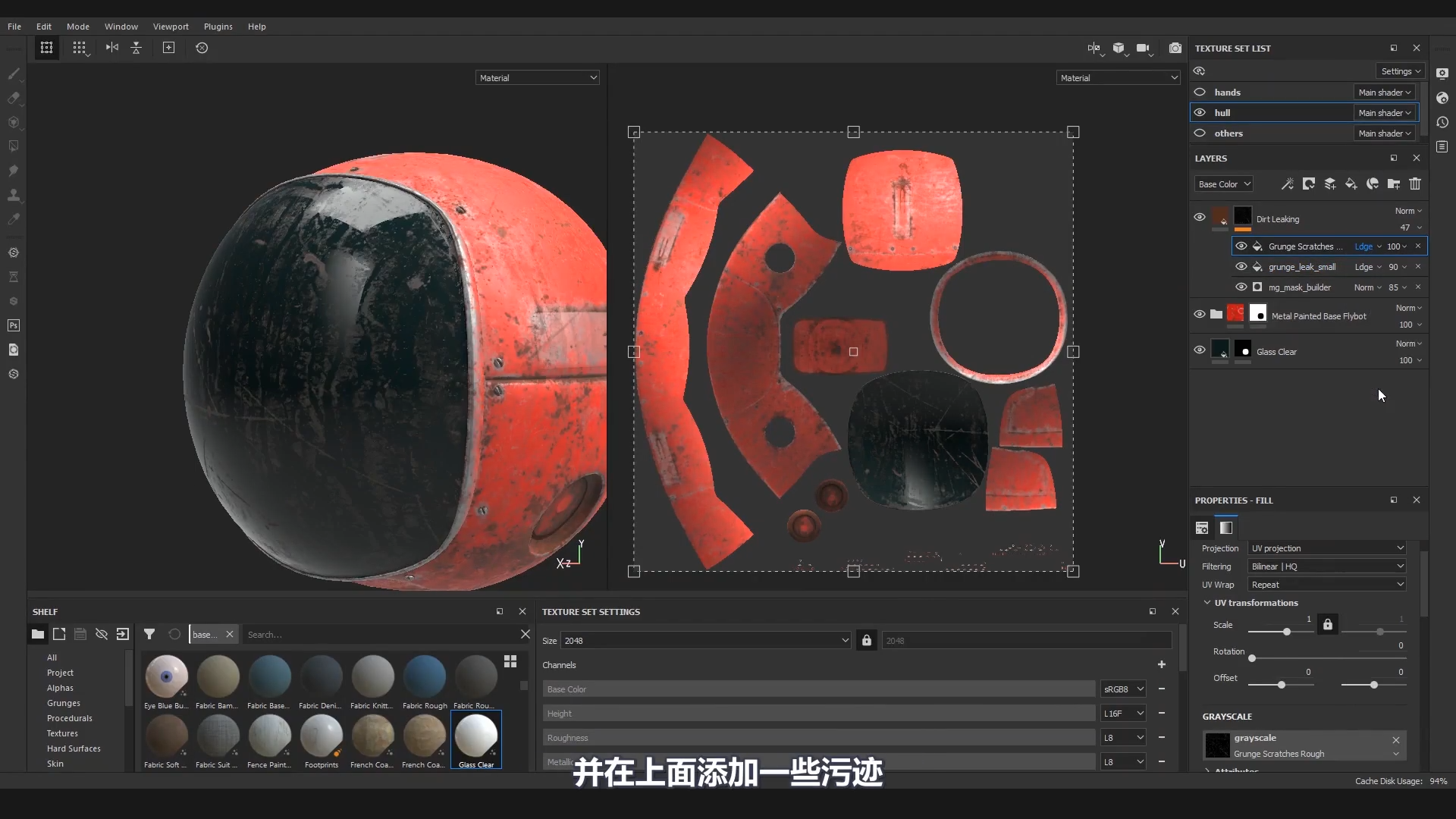The height and width of the screenshot is (819, 1456).
Task: Click the import resources arrow icon in Shelf
Action: tap(123, 634)
